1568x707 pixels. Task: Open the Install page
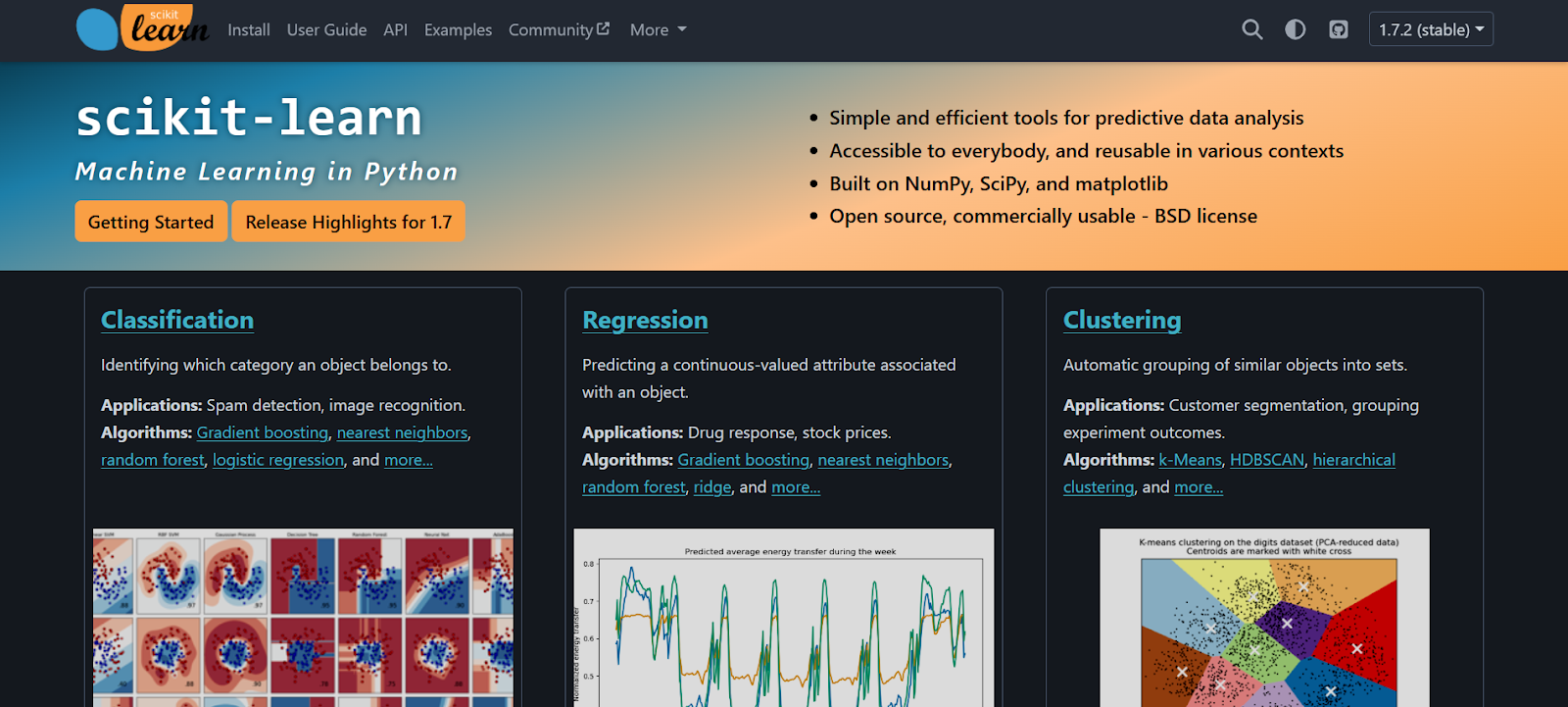click(248, 29)
